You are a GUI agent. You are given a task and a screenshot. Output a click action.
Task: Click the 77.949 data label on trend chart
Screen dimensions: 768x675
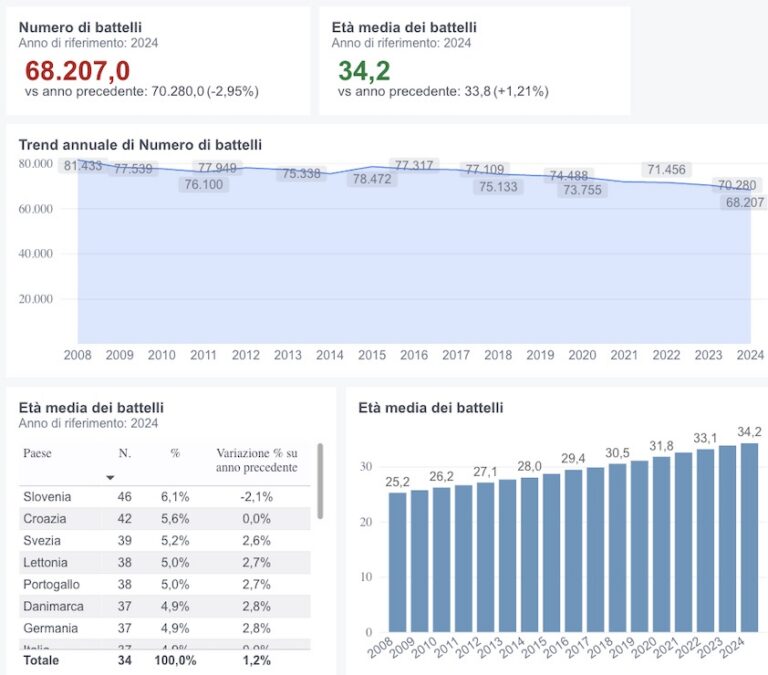click(217, 168)
